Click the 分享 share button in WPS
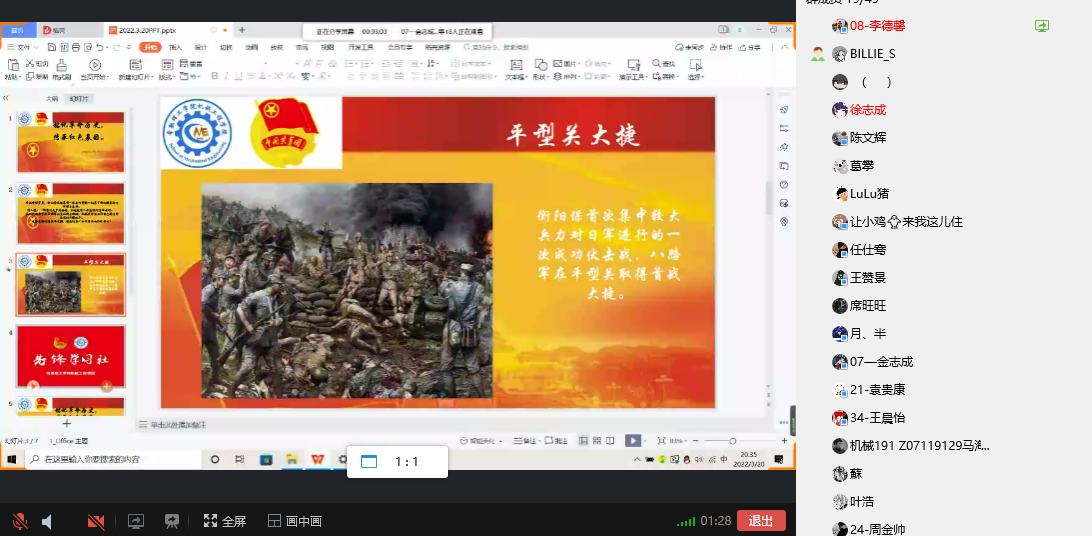The height and width of the screenshot is (536, 1092). click(x=750, y=47)
